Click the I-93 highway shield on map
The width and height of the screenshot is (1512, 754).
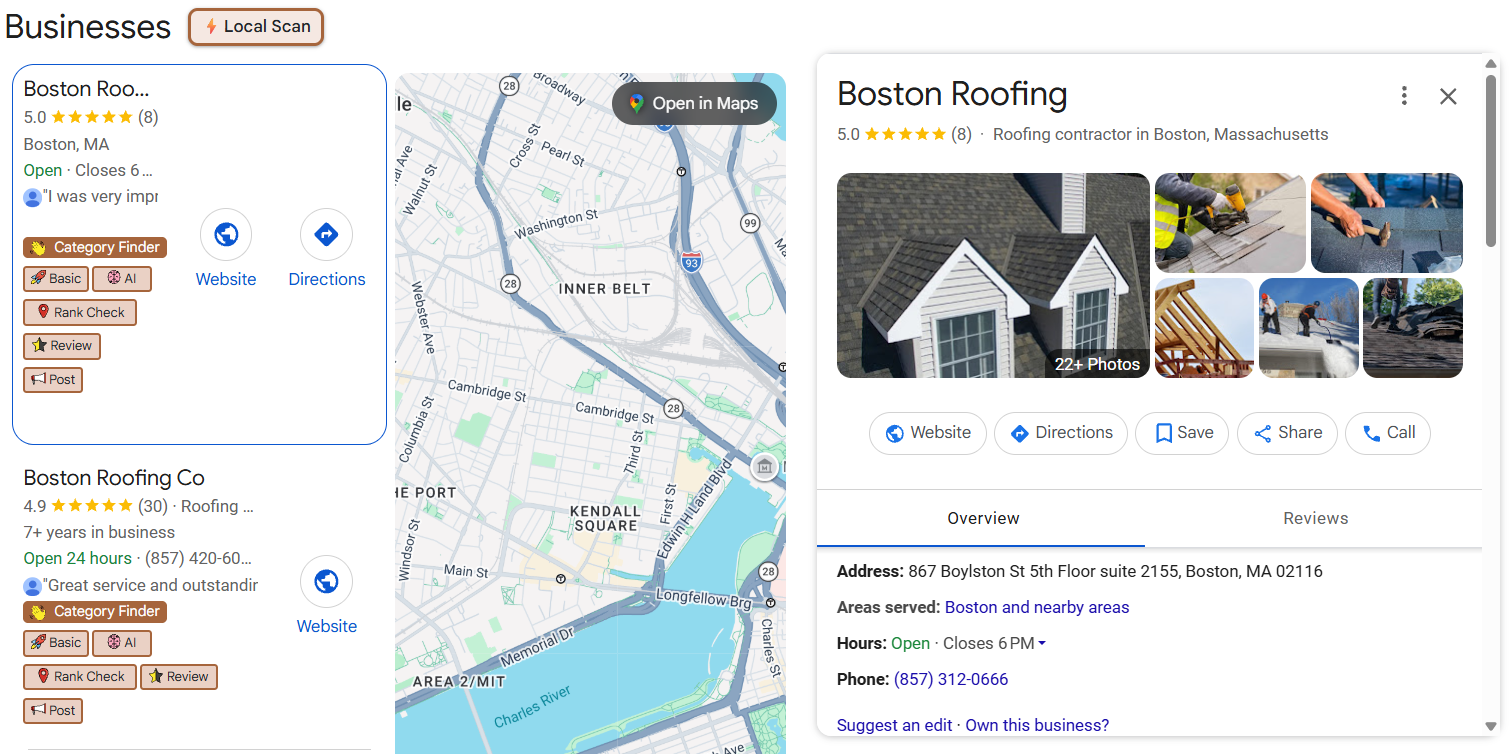691,262
